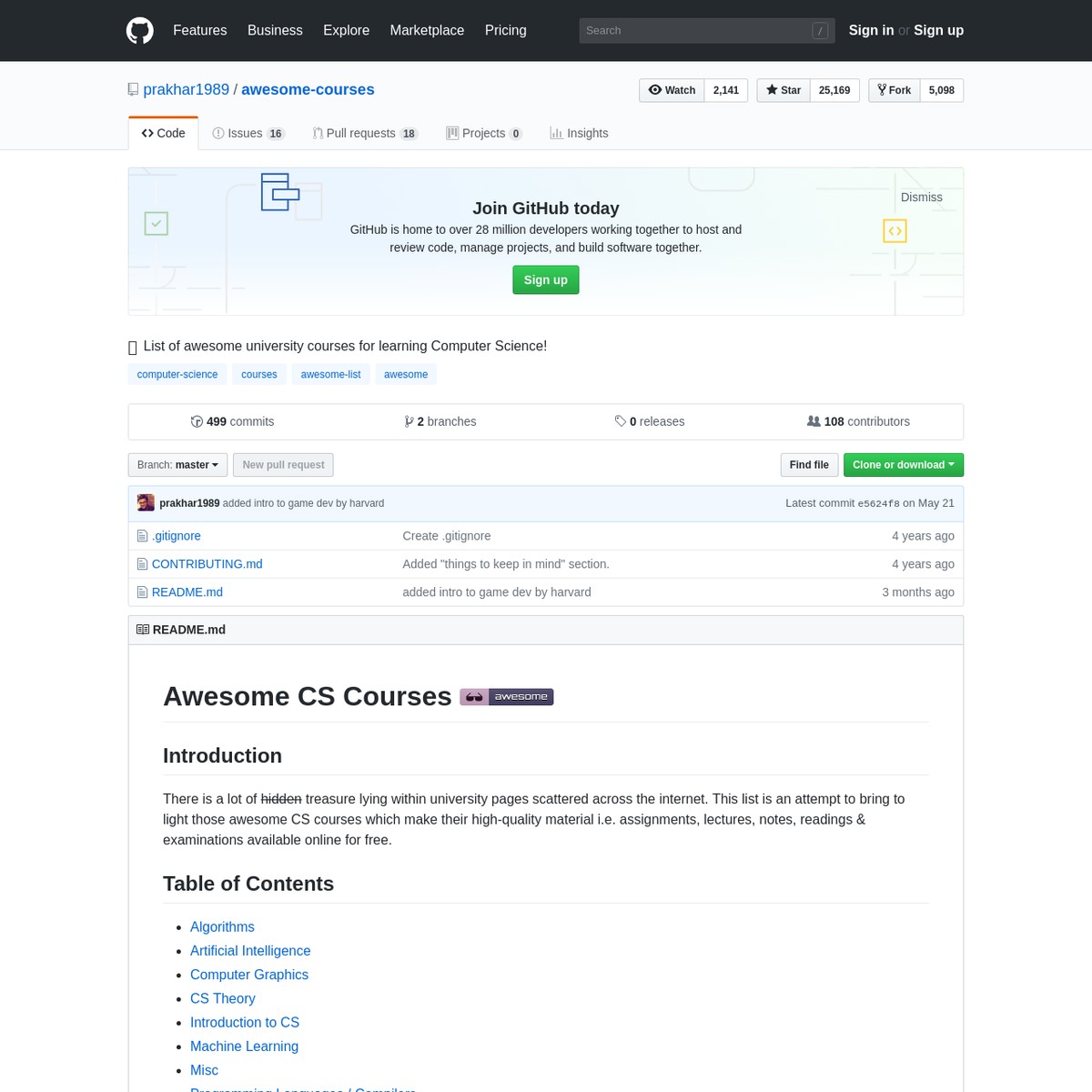Open the awesome-courses repository link

(x=308, y=89)
